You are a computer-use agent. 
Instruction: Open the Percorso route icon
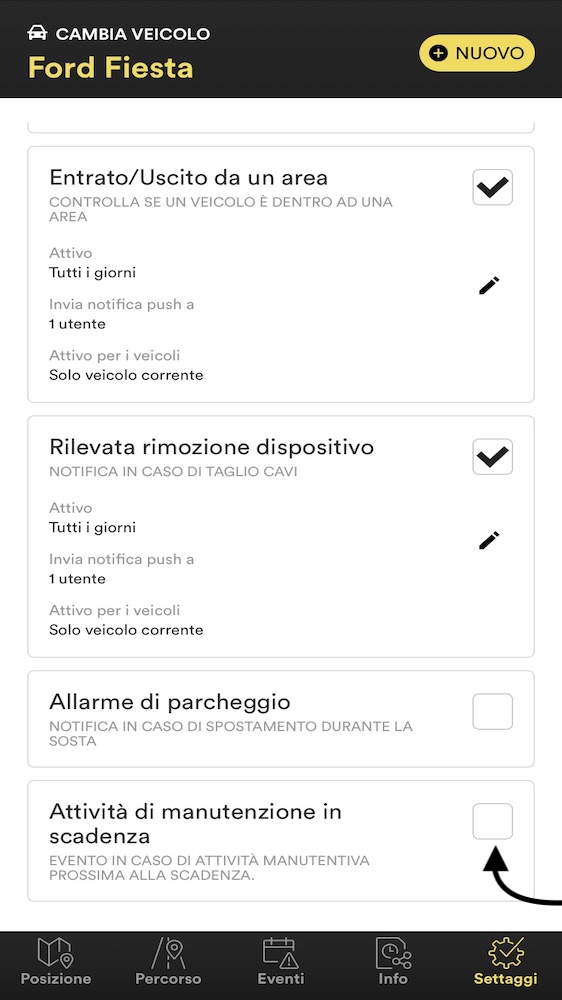pos(168,953)
